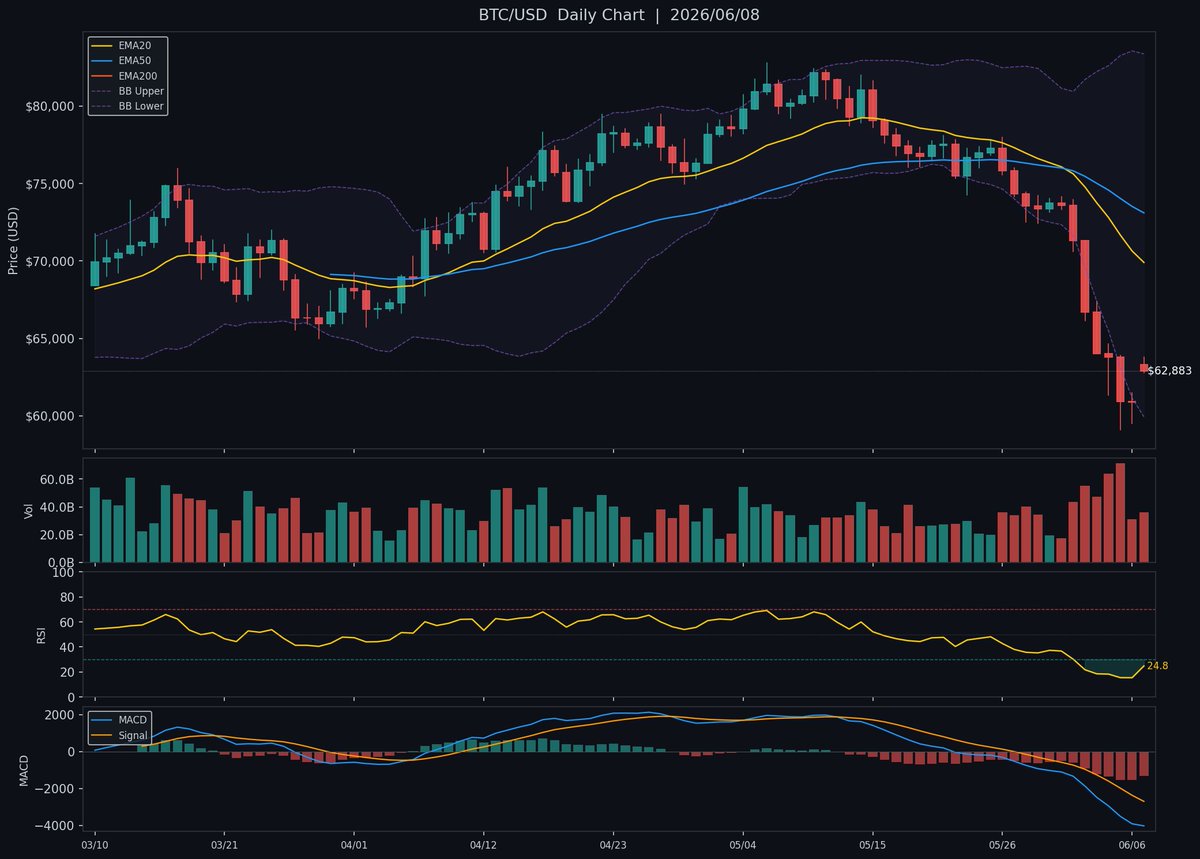Click the RSI axis title
1200x859 pixels.
tap(41, 635)
